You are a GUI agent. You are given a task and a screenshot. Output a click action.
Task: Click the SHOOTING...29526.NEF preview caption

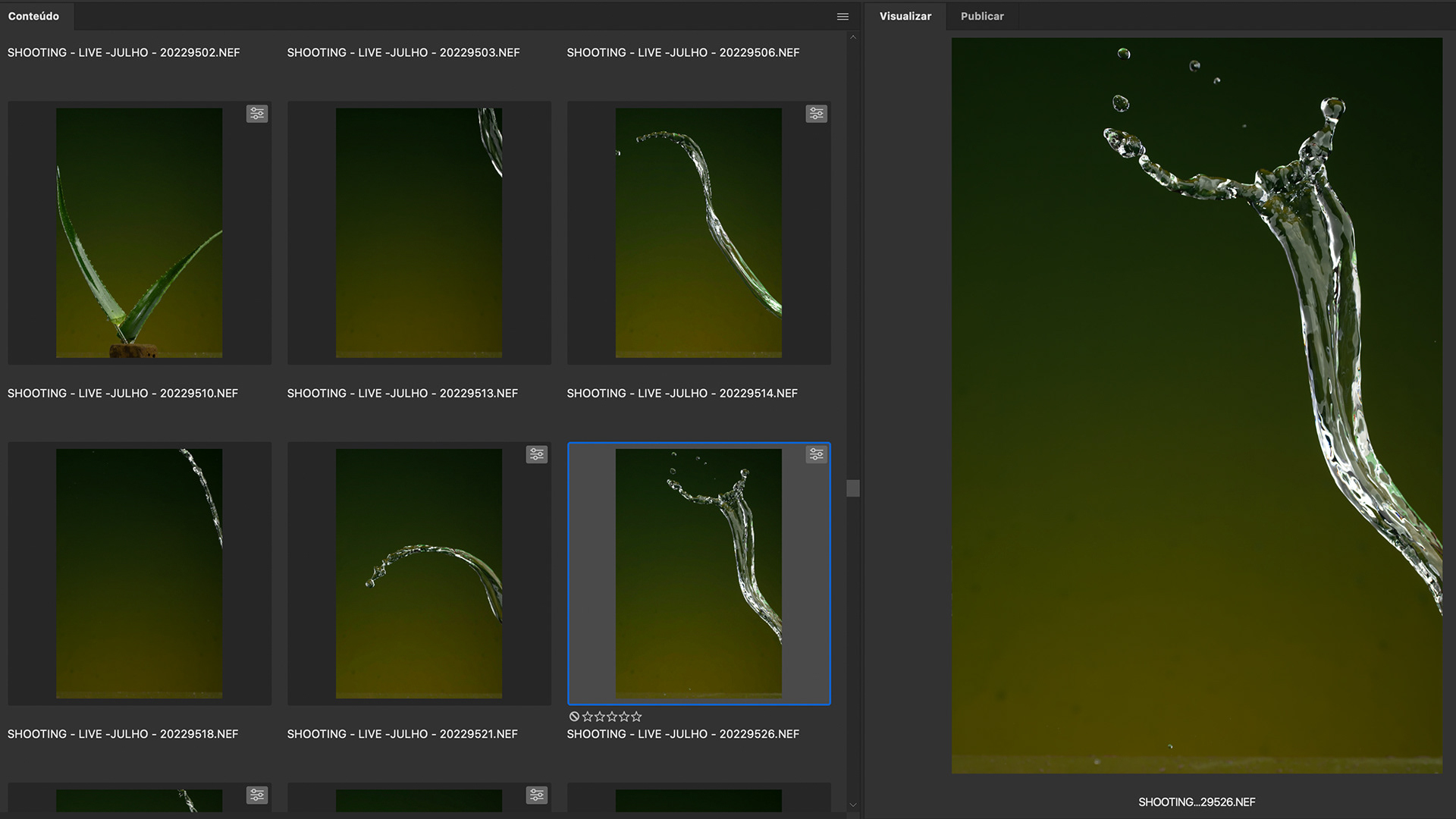pyautogui.click(x=1197, y=802)
